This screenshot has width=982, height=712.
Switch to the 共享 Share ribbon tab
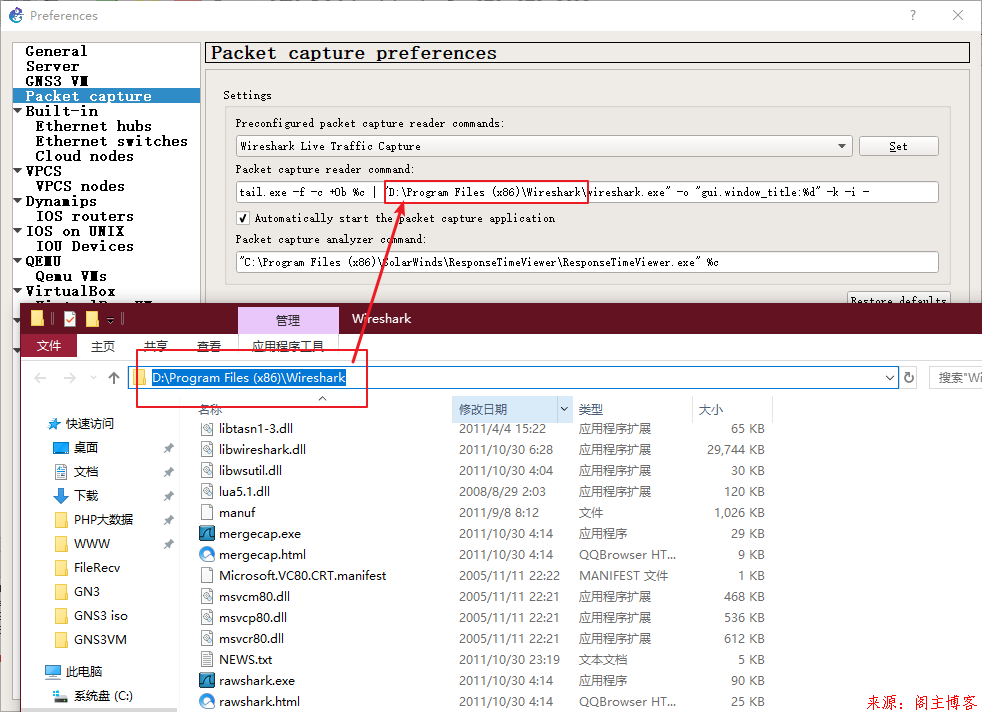pos(155,346)
